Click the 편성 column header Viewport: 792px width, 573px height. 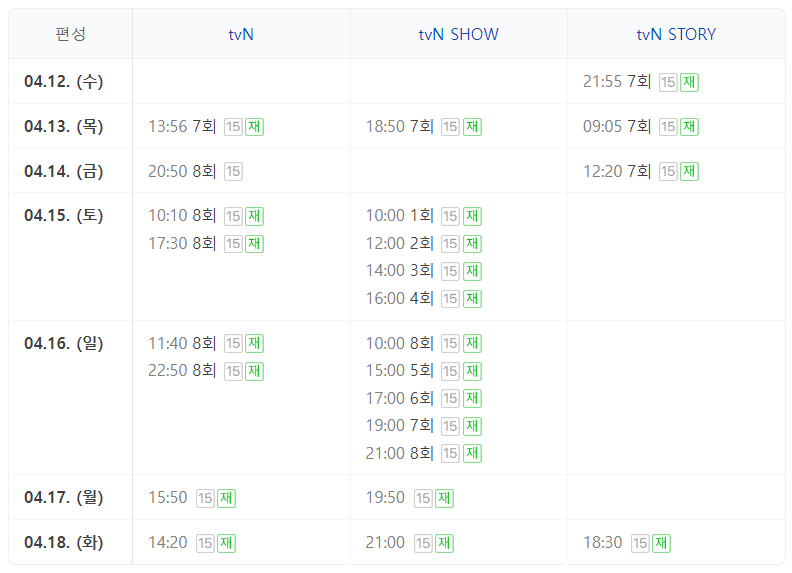[70, 34]
